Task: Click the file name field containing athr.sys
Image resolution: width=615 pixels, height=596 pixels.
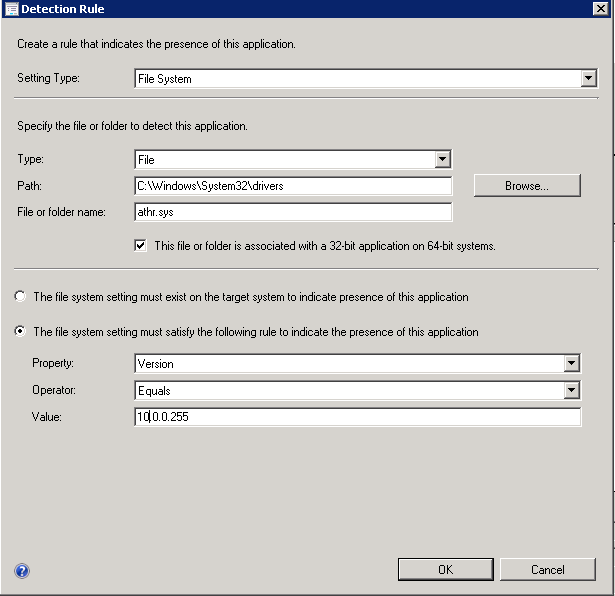Action: 293,211
